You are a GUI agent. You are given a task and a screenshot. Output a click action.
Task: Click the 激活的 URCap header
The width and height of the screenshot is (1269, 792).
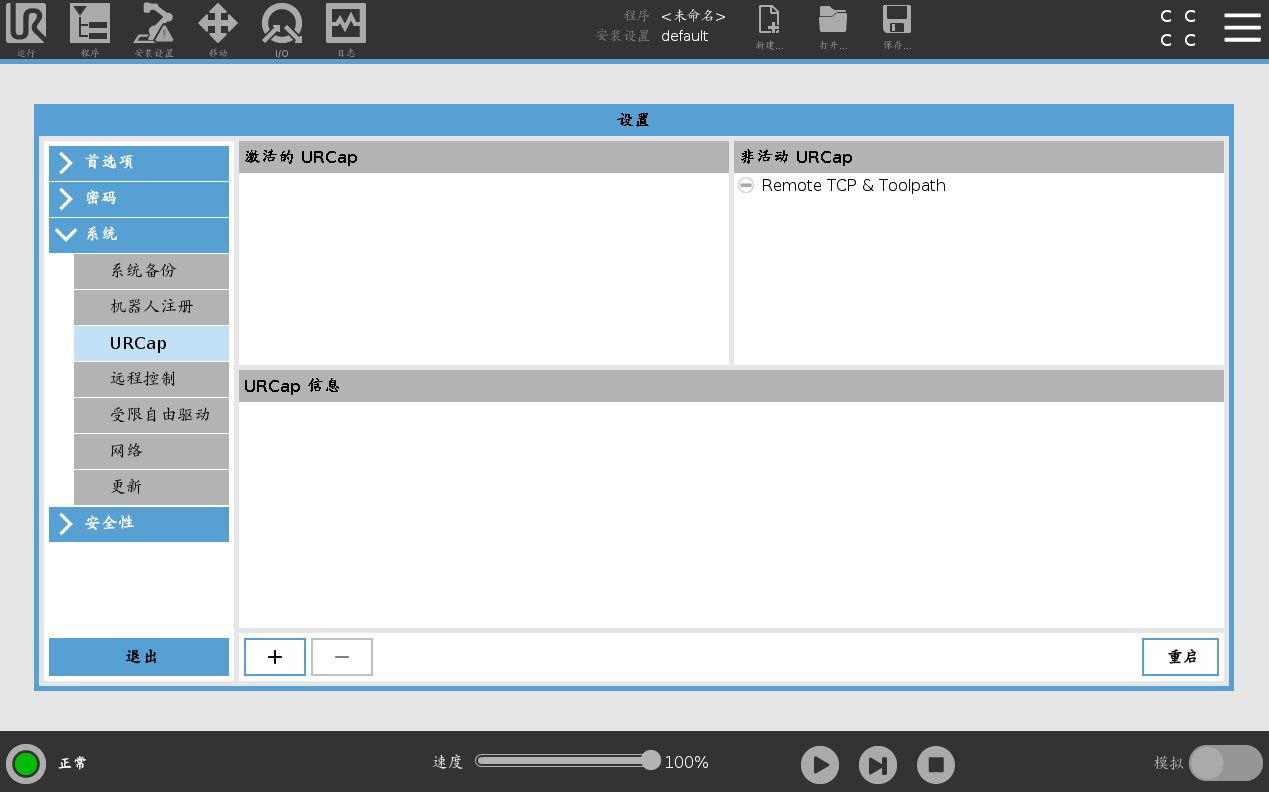484,157
